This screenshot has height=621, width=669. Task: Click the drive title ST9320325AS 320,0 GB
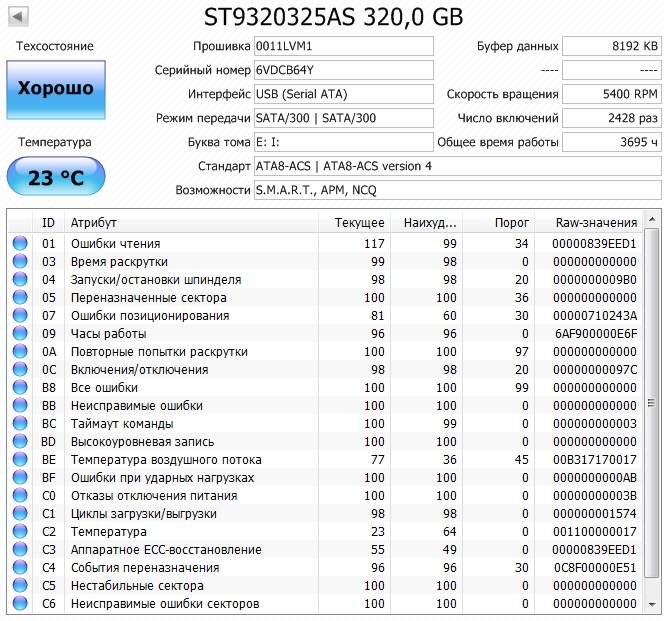(334, 17)
